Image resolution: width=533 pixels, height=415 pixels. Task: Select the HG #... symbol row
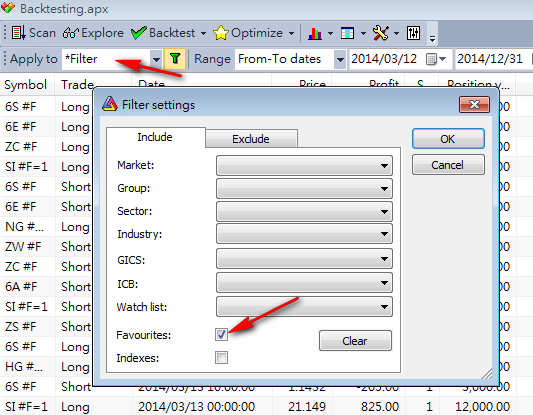coord(24,366)
